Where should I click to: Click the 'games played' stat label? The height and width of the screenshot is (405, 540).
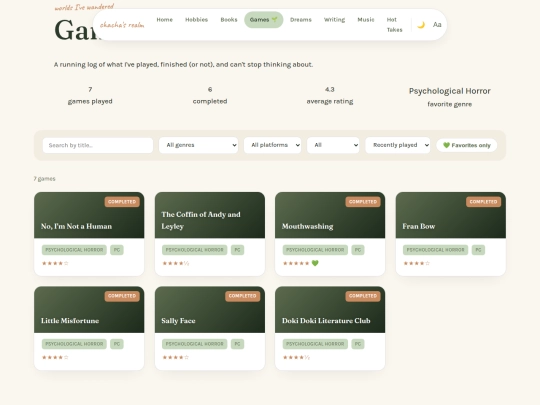click(90, 101)
